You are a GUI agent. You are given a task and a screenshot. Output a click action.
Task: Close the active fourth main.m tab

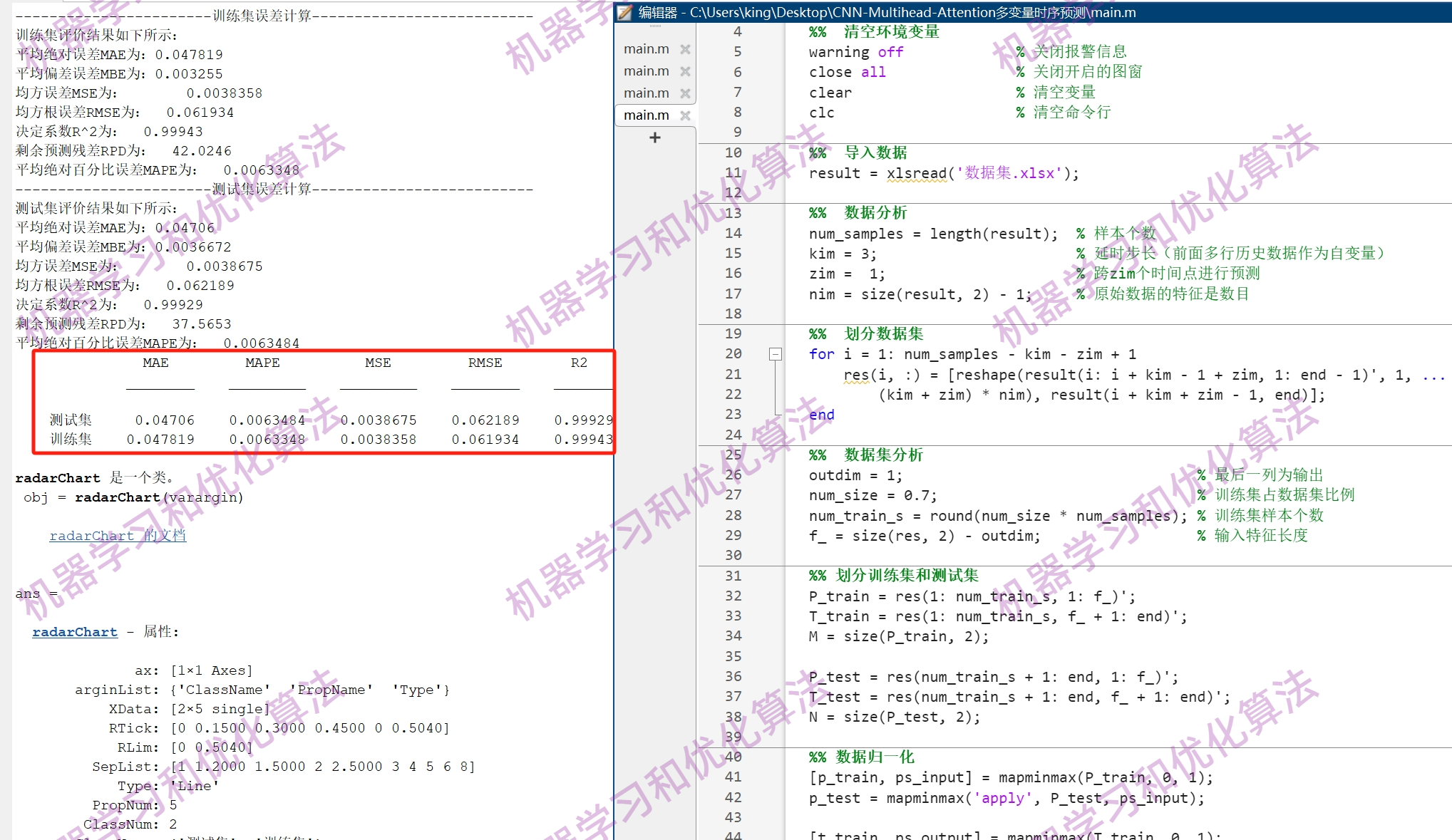click(685, 115)
